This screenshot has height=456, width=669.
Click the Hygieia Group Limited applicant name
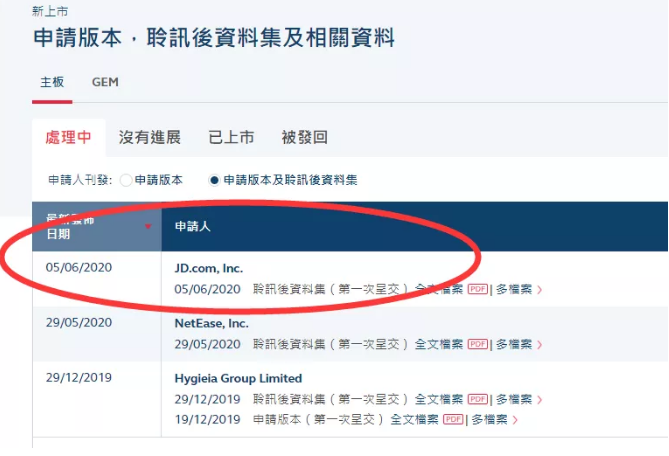click(x=239, y=378)
